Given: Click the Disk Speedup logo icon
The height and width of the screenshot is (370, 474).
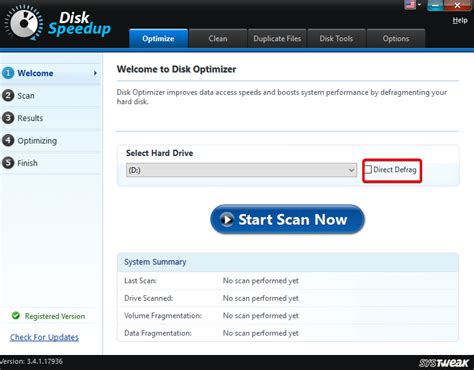Looking at the screenshot, I should pos(23,23).
